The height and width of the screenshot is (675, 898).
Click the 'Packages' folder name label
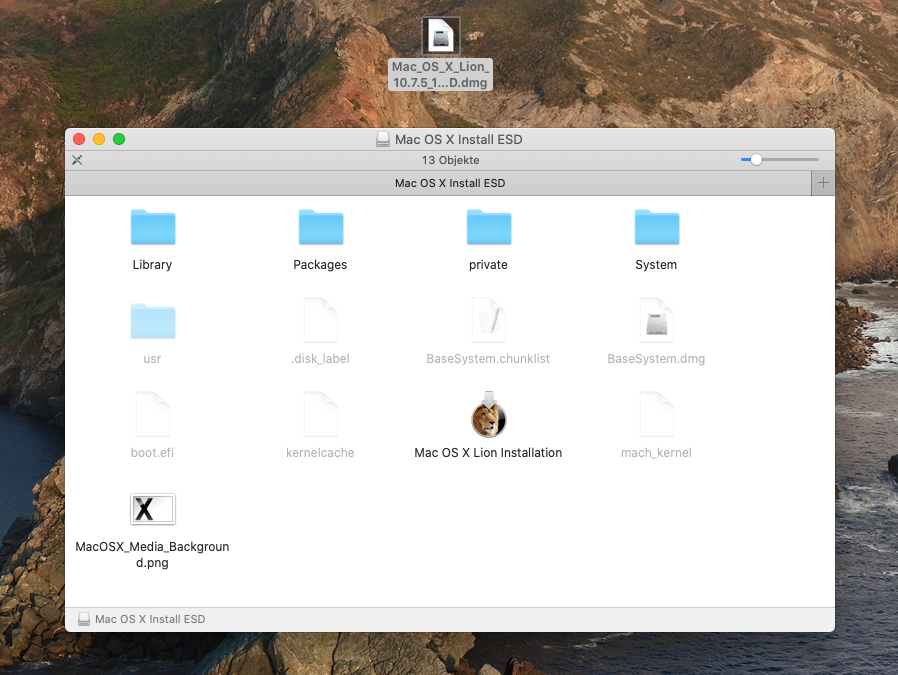click(x=320, y=265)
